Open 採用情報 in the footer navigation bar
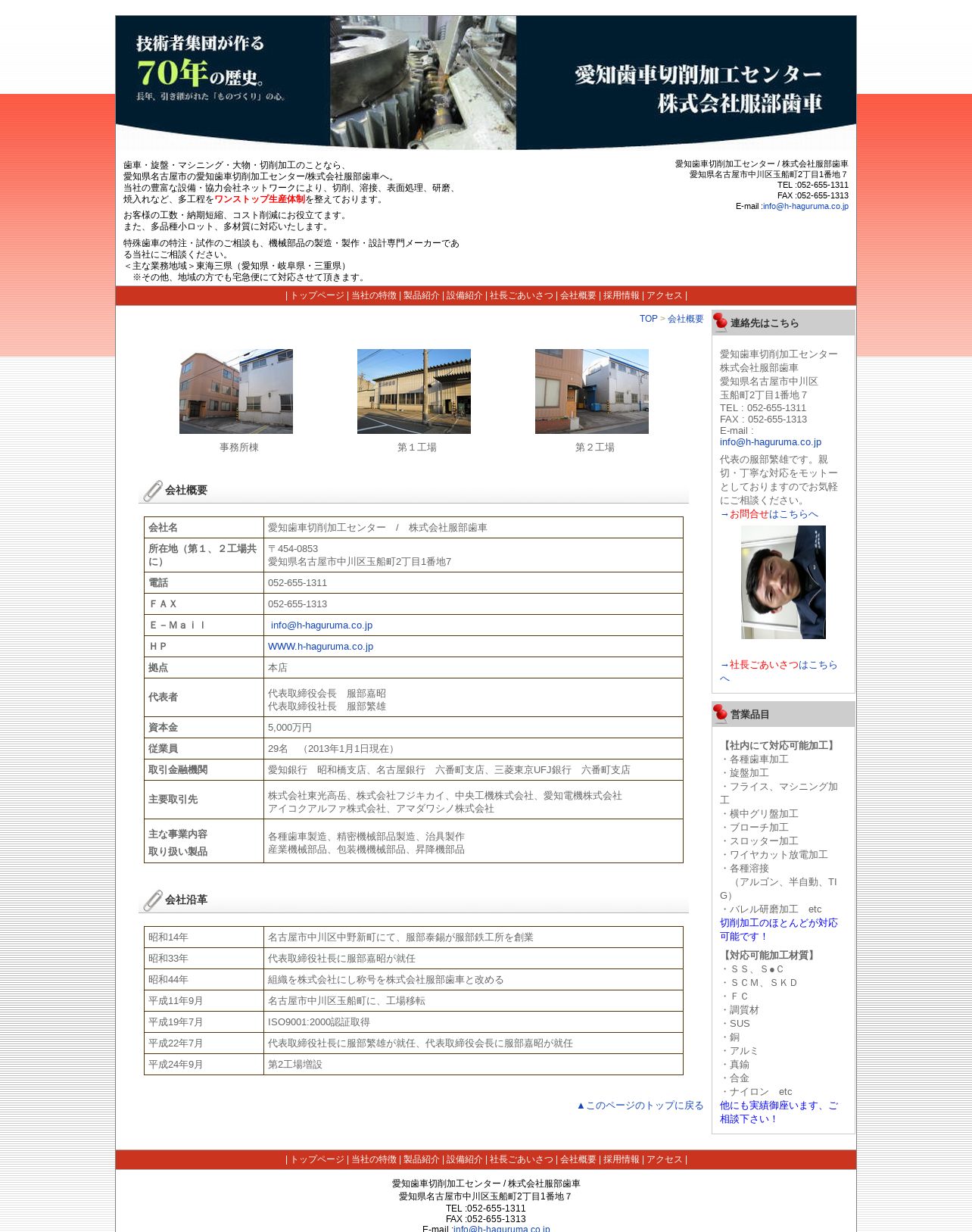 621,1159
